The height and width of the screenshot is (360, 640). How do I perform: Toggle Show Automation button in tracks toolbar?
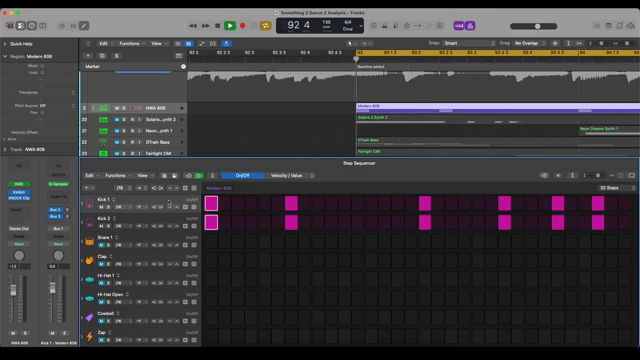coord(202,43)
